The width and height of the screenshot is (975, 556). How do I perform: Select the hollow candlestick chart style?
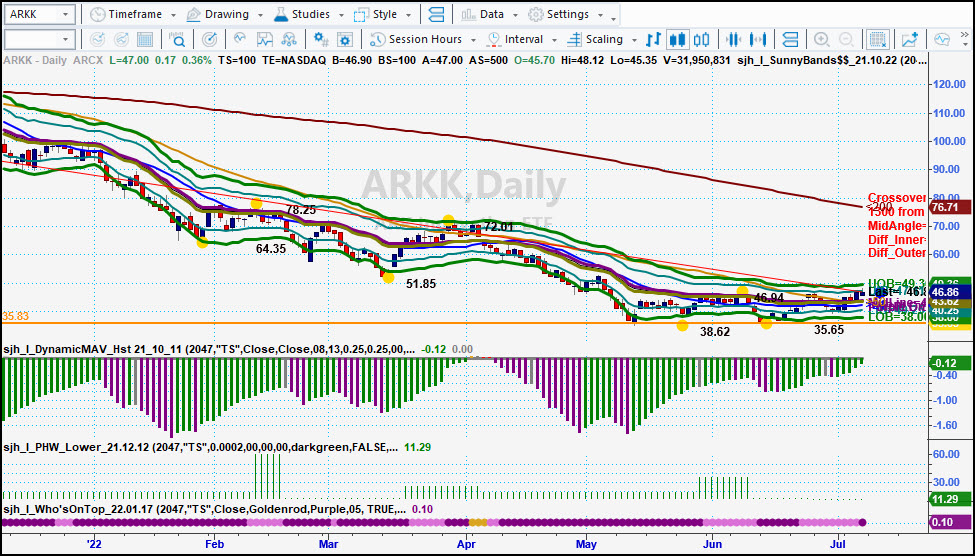[x=701, y=40]
